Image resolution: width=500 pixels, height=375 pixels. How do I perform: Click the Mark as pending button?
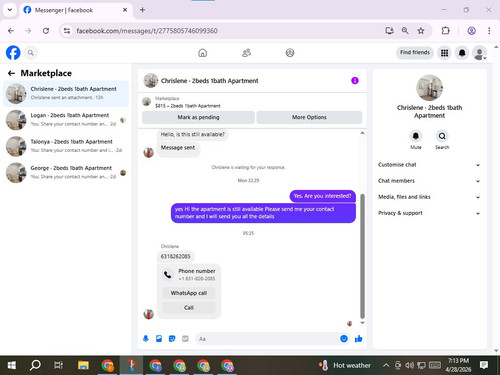pos(198,117)
